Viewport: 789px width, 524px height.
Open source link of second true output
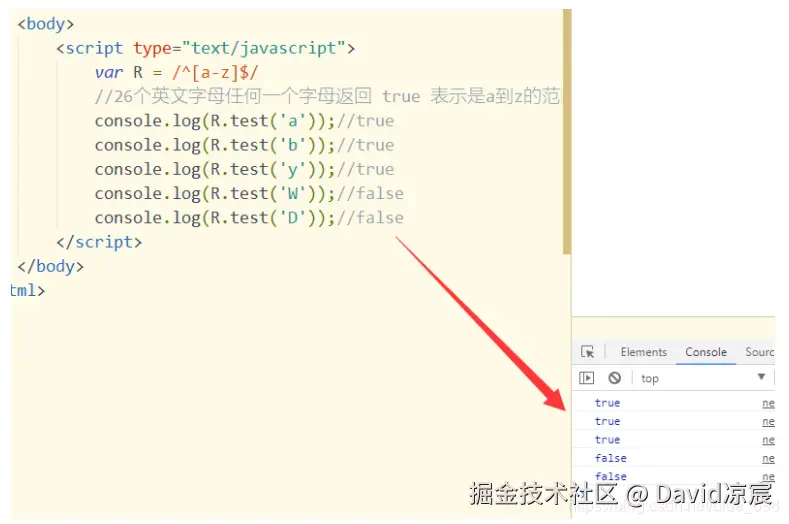(x=768, y=421)
